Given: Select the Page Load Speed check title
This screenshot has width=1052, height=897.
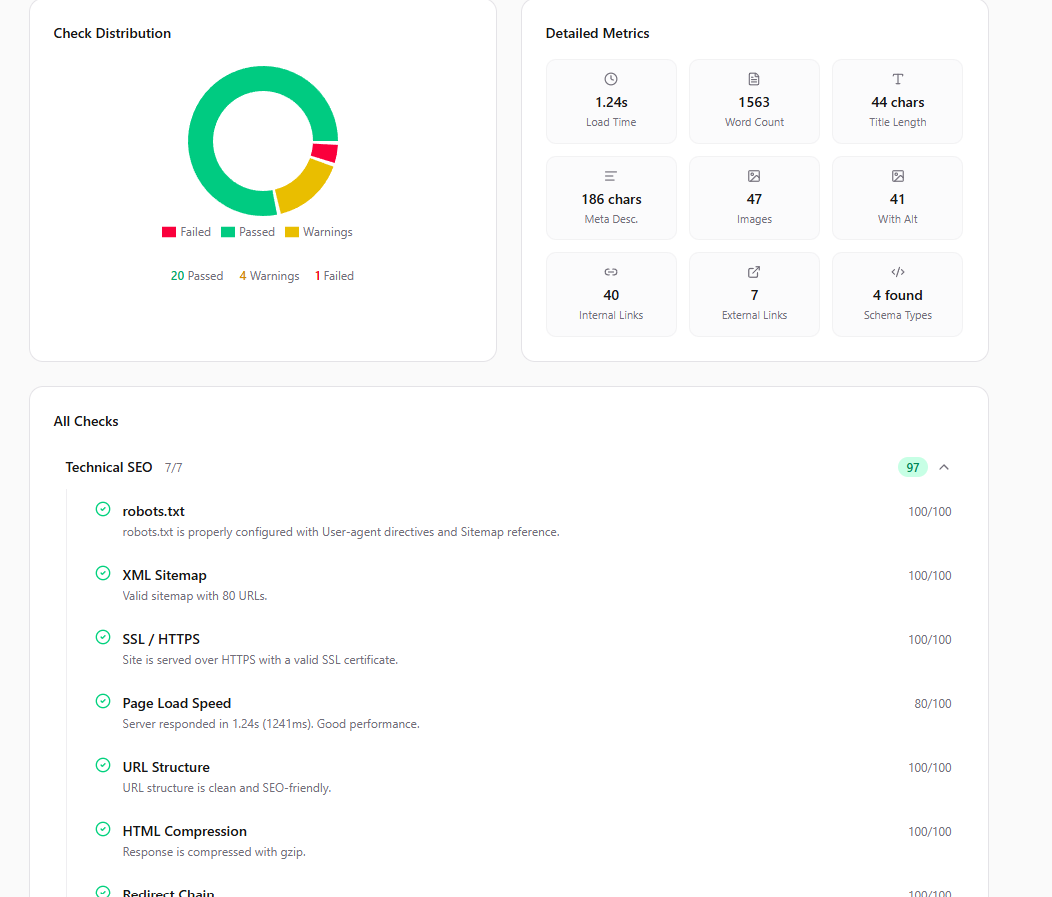Looking at the screenshot, I should coord(176,703).
